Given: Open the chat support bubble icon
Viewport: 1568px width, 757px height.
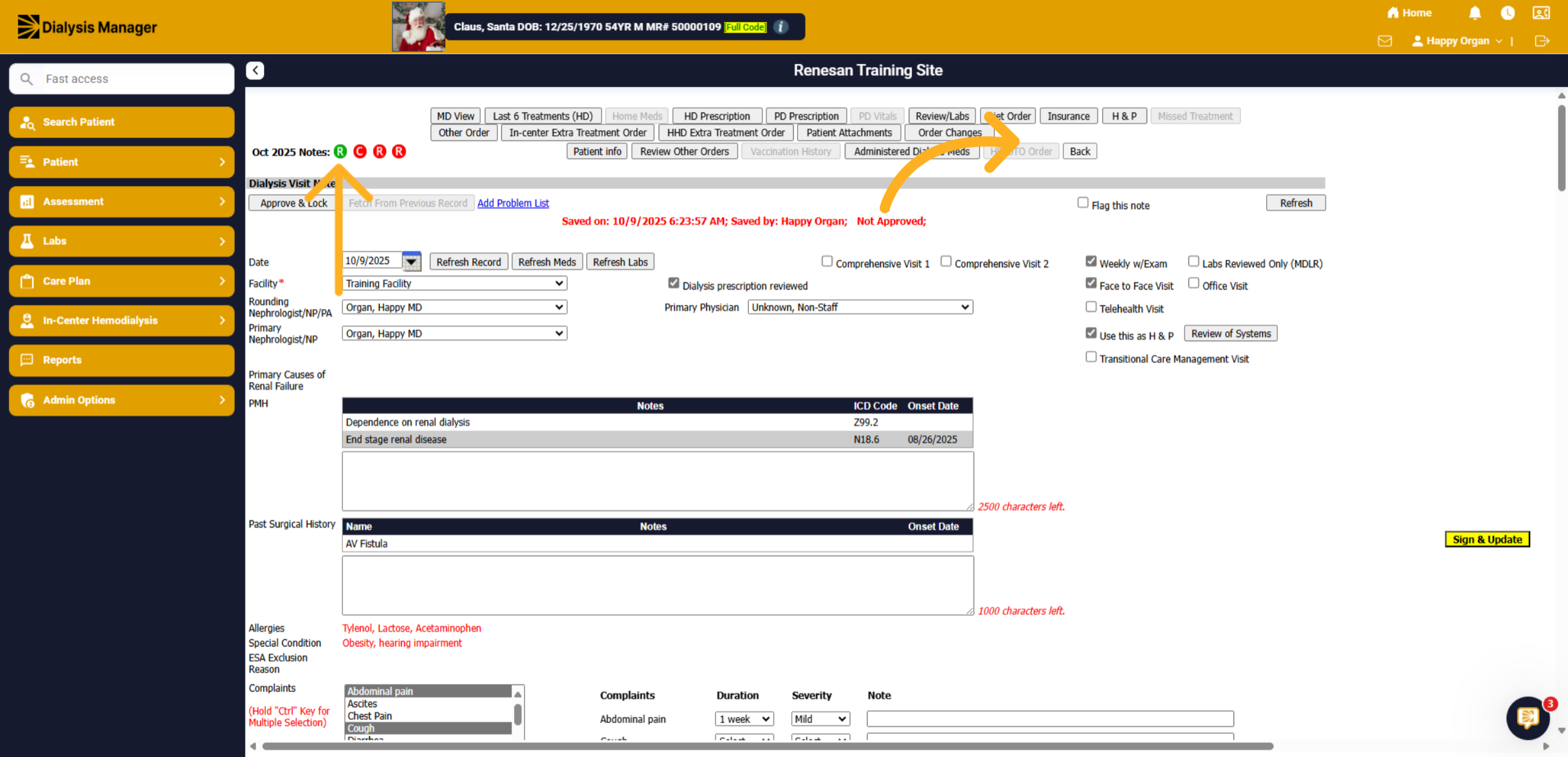Looking at the screenshot, I should 1527,718.
